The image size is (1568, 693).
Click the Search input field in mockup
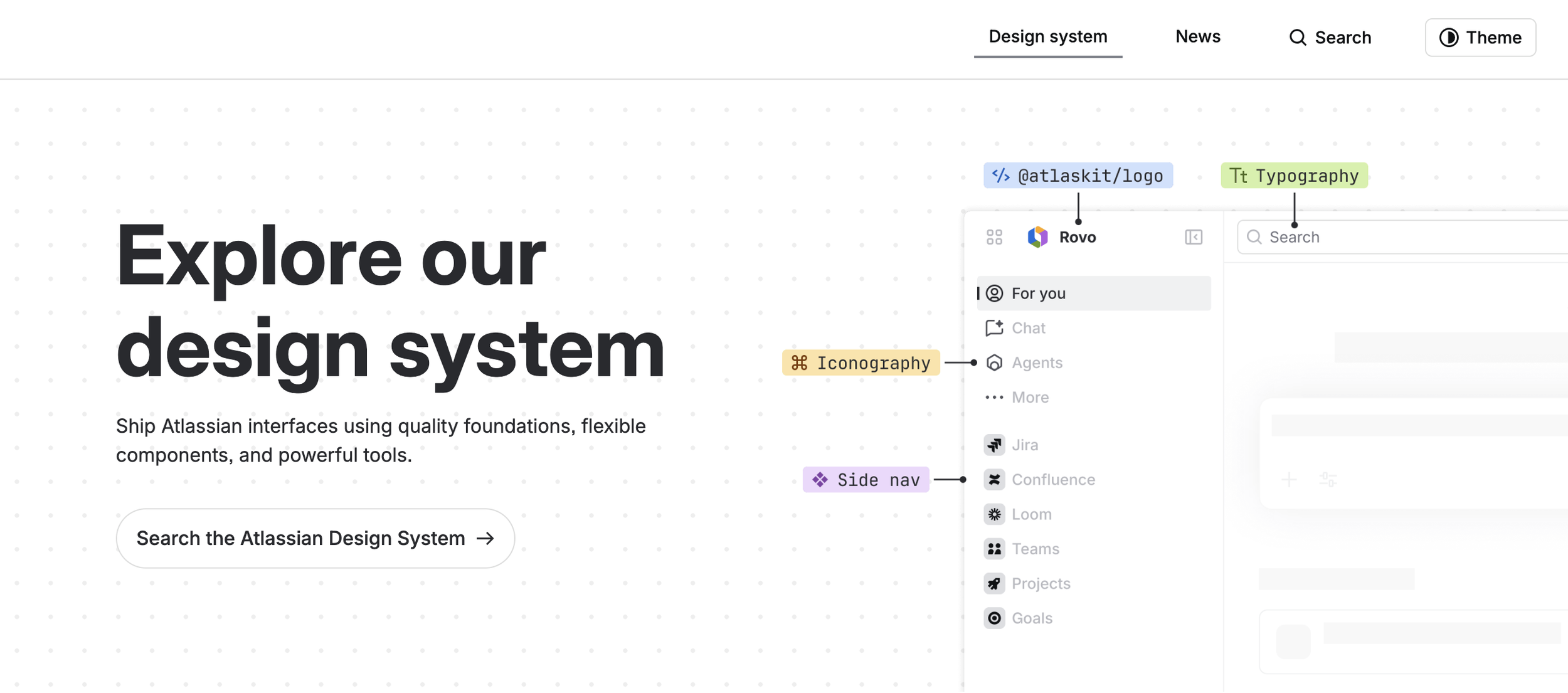click(x=1402, y=237)
